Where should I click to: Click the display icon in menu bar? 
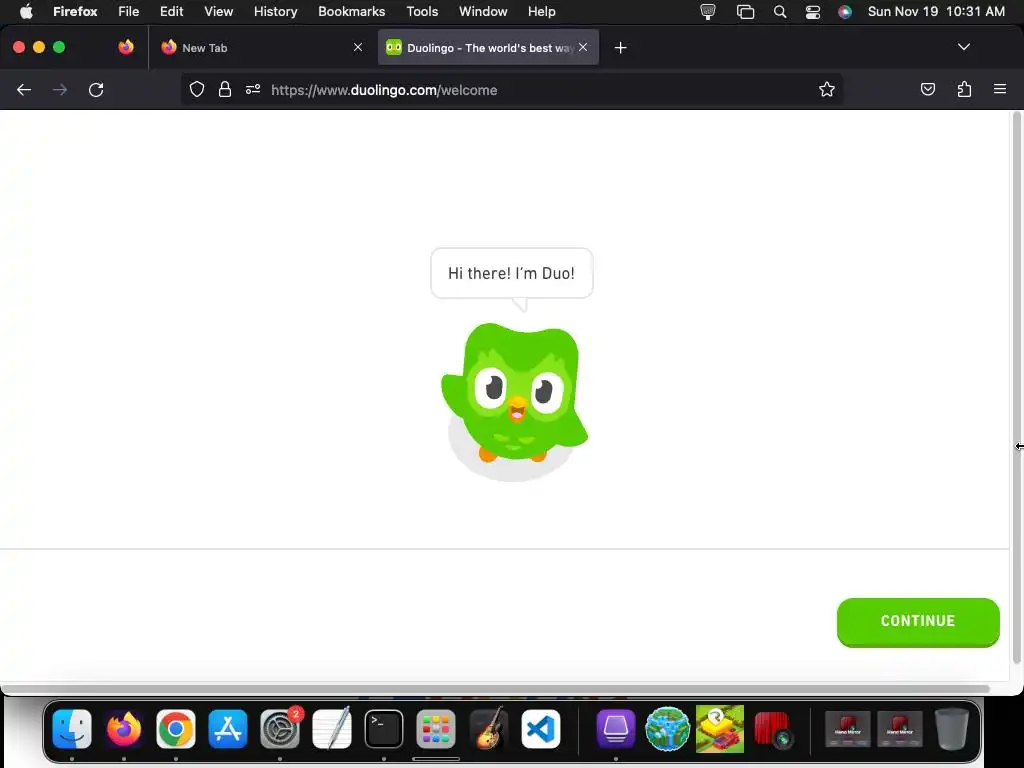(708, 12)
